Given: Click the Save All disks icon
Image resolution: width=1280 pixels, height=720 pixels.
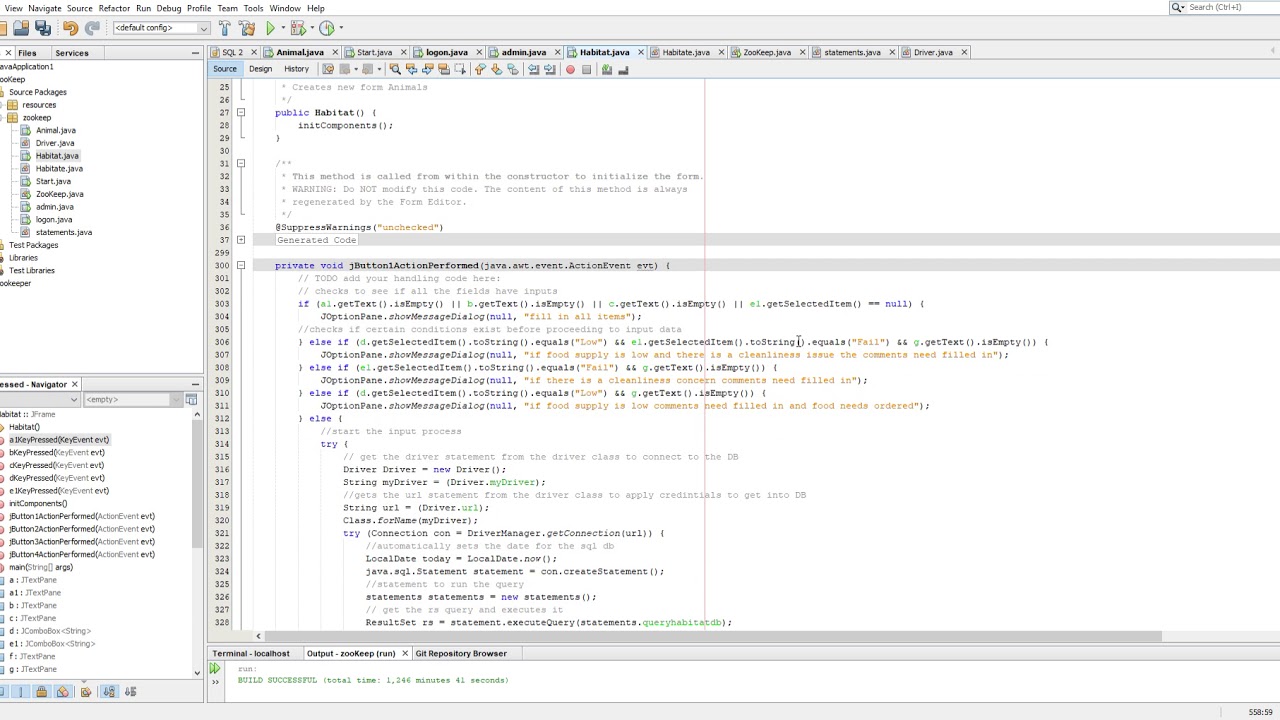Looking at the screenshot, I should point(43,28).
